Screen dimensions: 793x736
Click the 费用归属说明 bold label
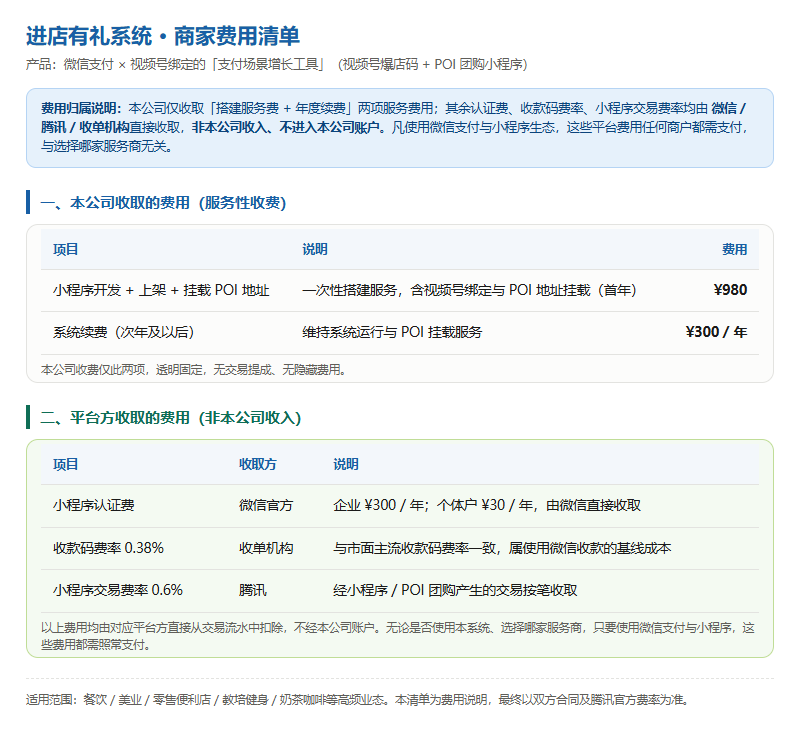[81, 108]
